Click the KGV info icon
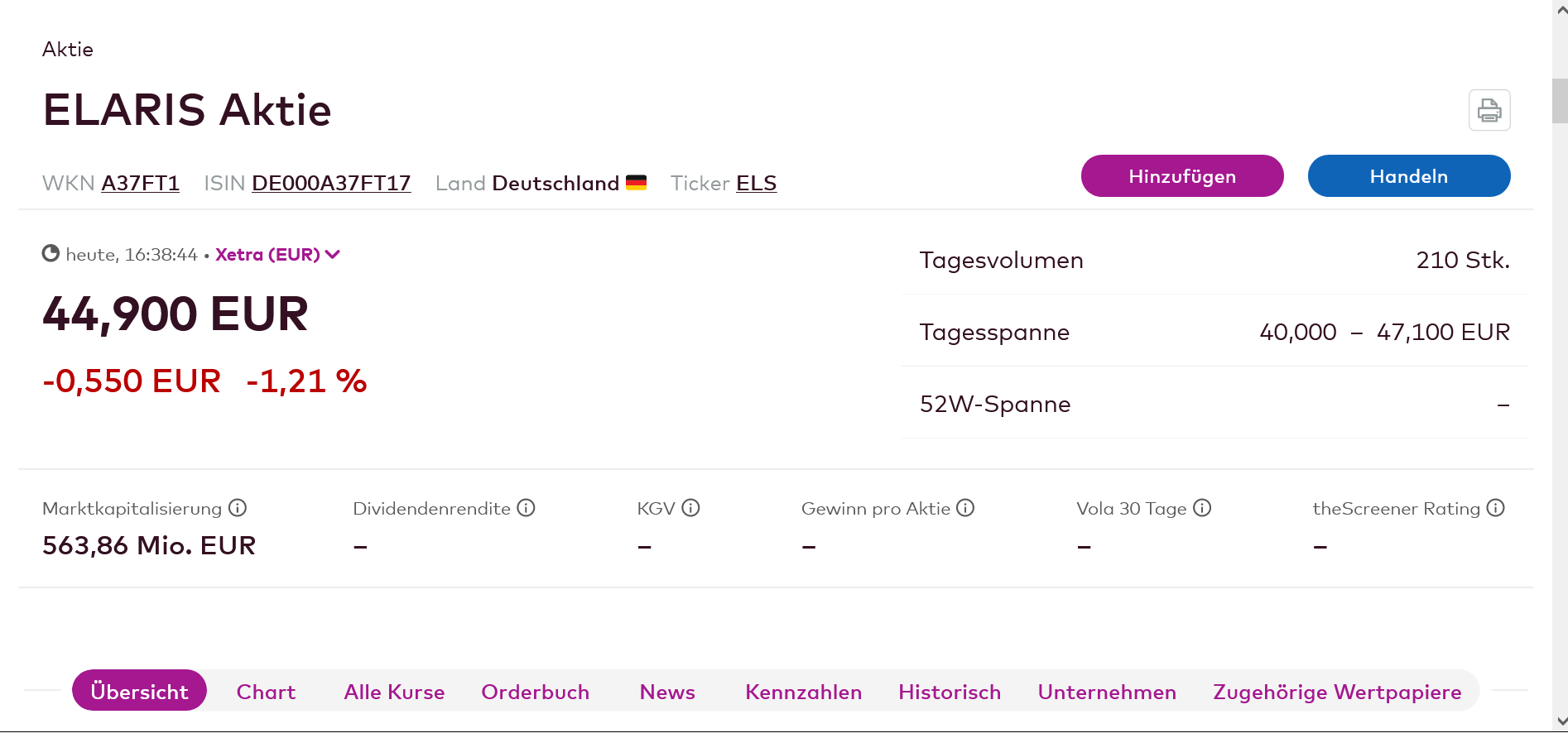The height and width of the screenshot is (738, 1568). point(691,508)
